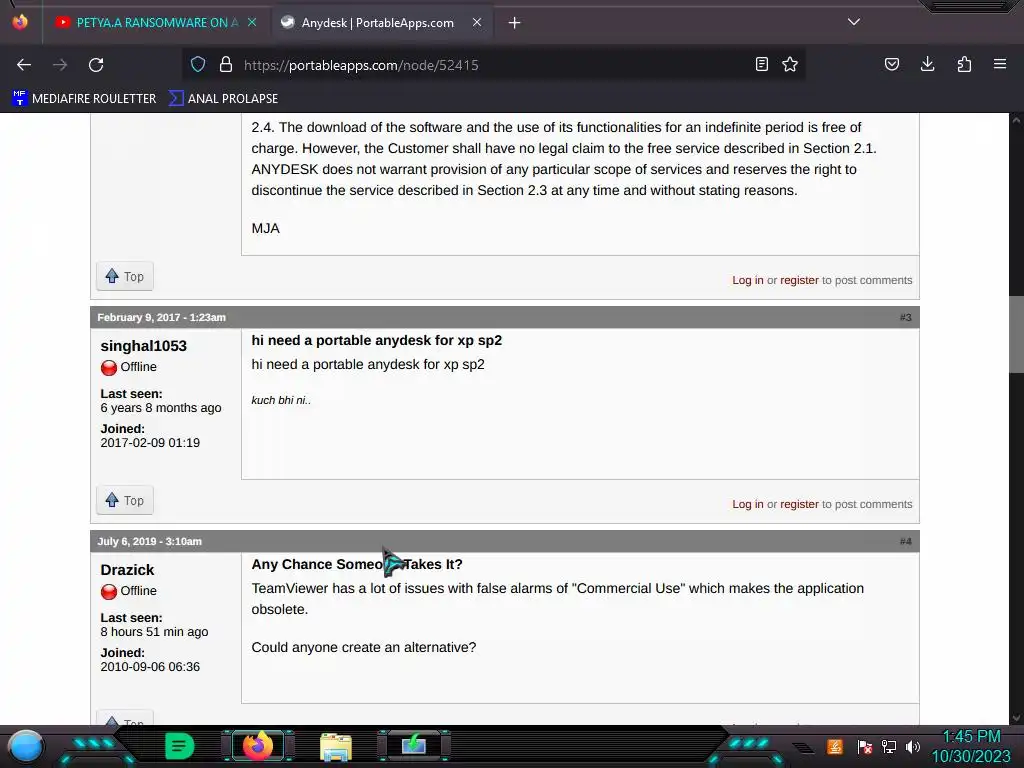This screenshot has height=768, width=1024.
Task: Click the Firefox taskbar icon
Action: (258, 746)
